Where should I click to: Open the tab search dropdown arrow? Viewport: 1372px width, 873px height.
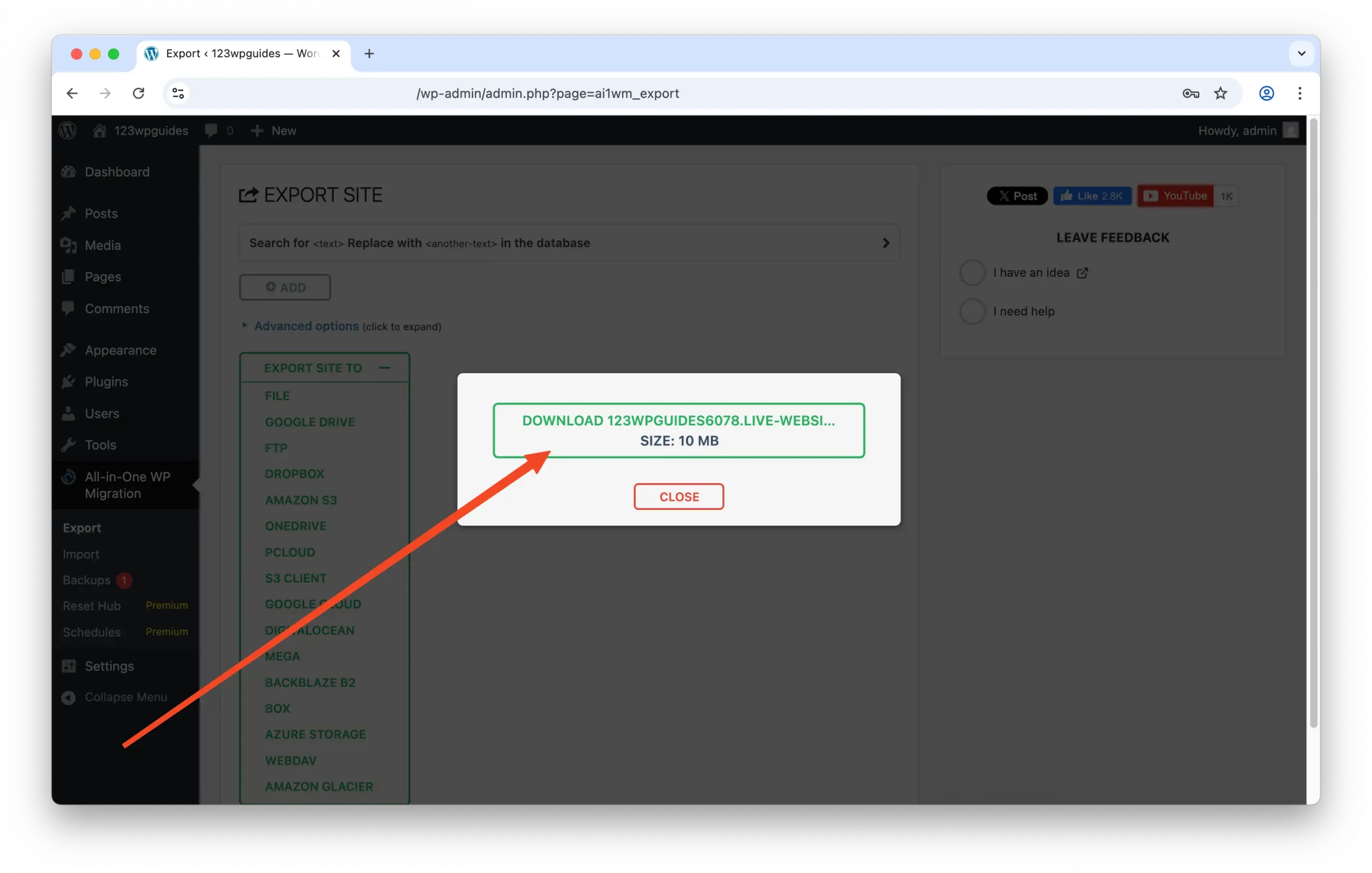1301,54
